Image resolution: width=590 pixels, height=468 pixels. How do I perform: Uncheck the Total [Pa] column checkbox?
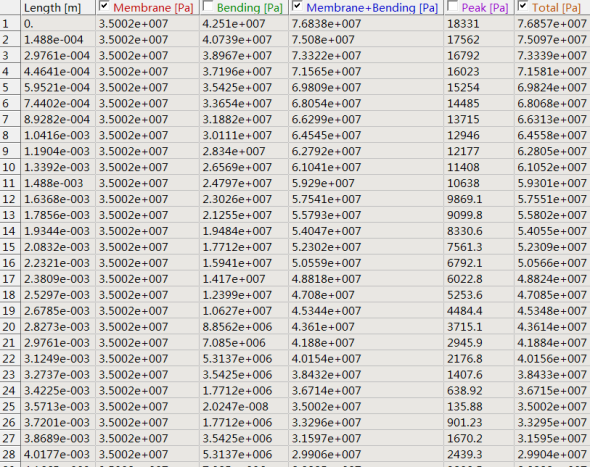click(x=523, y=6)
